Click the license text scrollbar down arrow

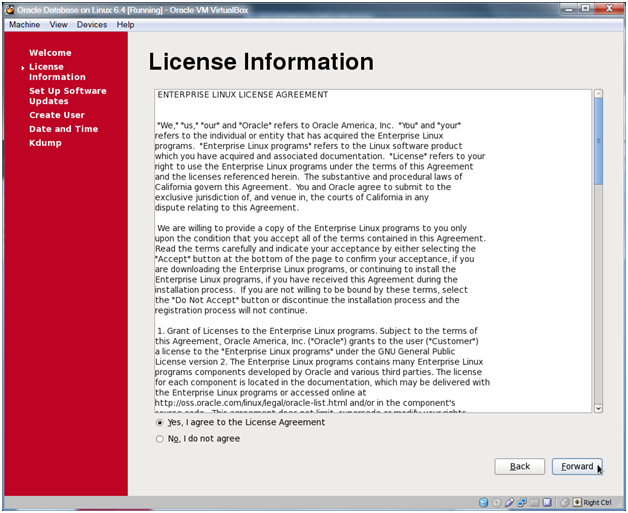click(x=598, y=407)
